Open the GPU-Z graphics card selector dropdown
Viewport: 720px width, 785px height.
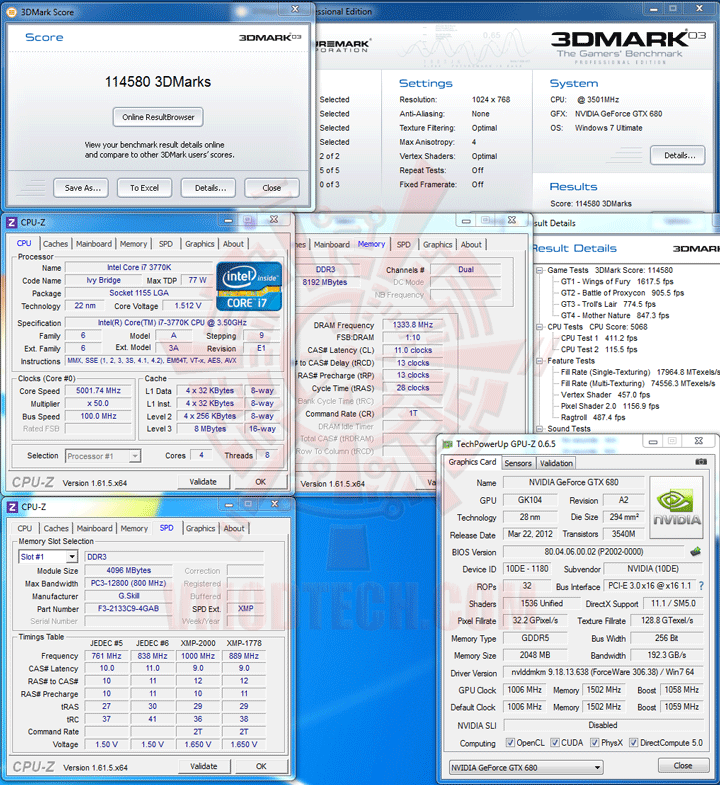(597, 767)
